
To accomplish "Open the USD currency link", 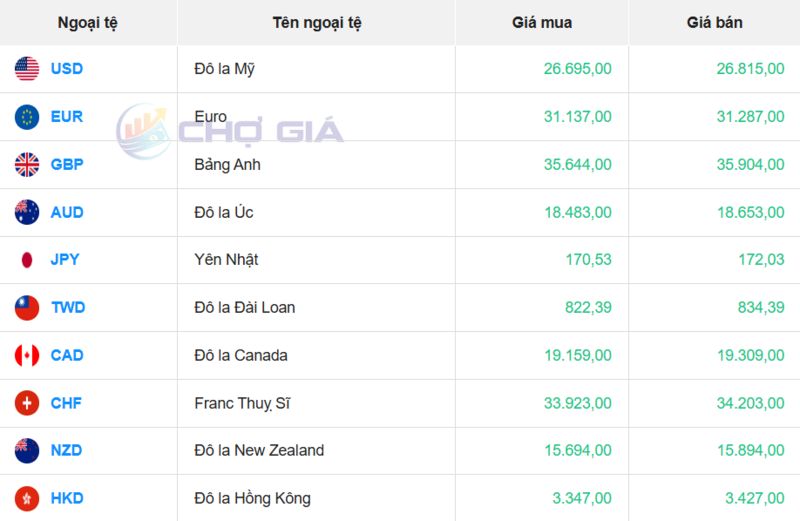I will (x=67, y=69).
